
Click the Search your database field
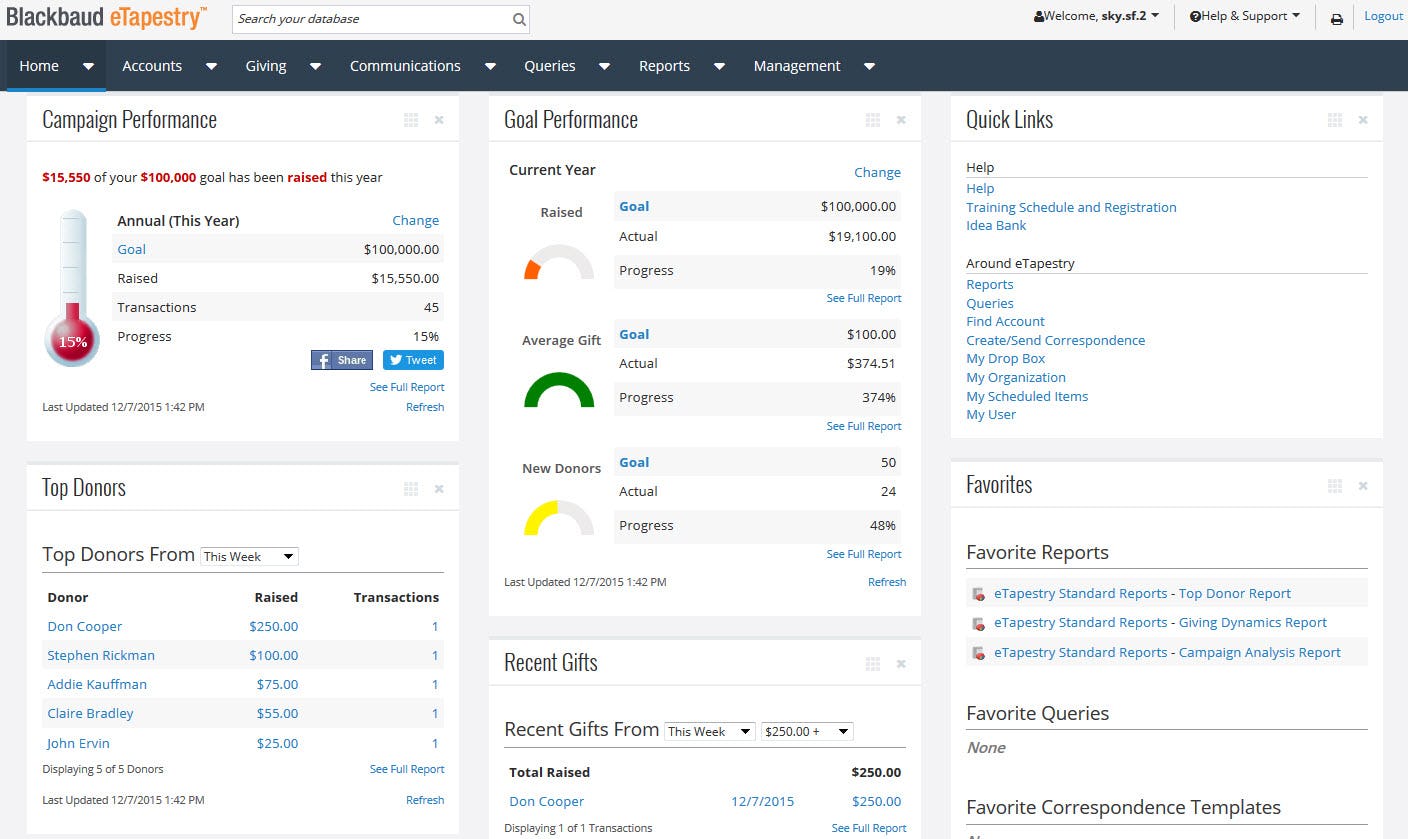[x=370, y=19]
